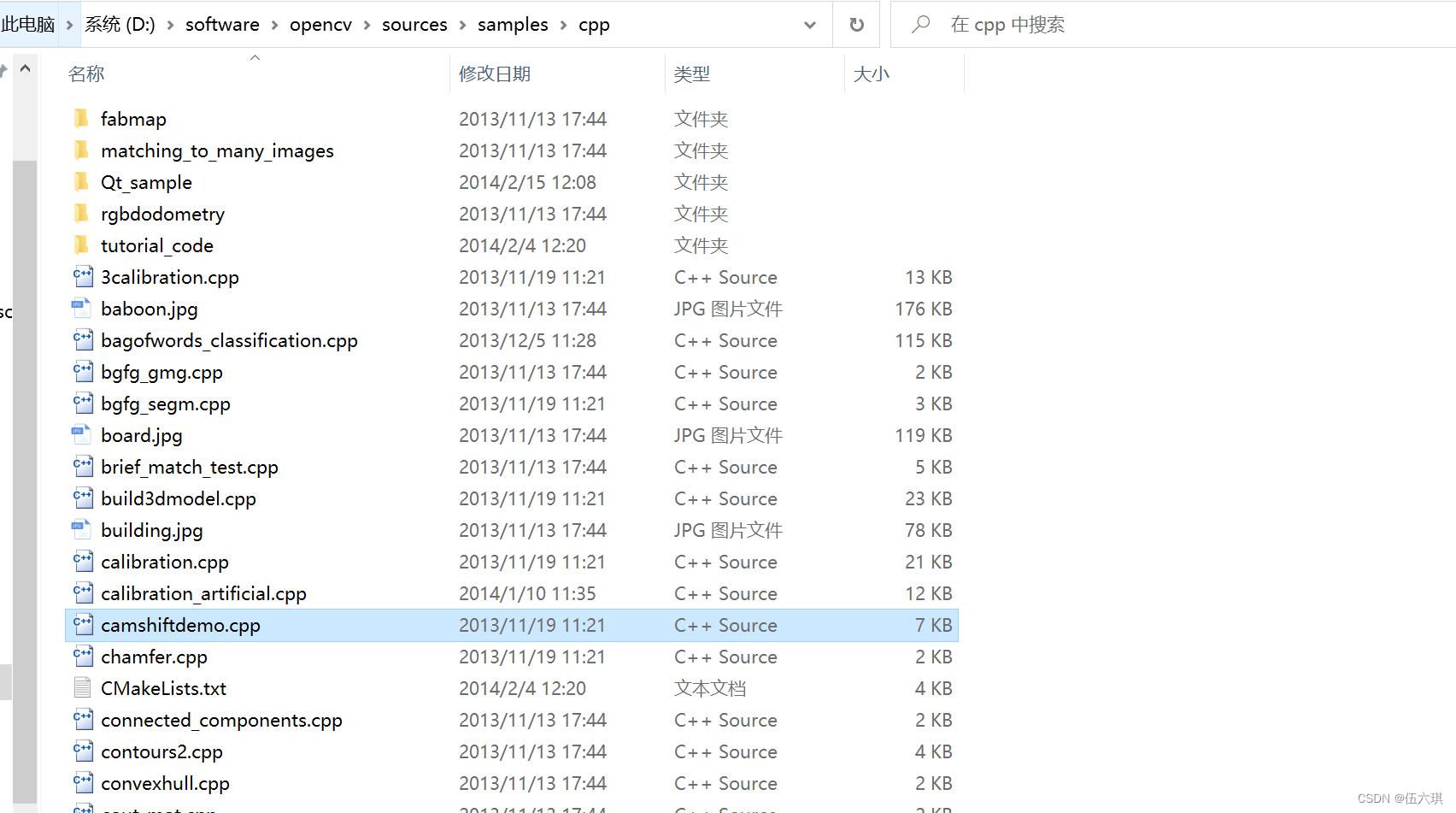The width and height of the screenshot is (1456, 813).
Task: Go to 此电脑 in breadcrumb
Action: 28,25
